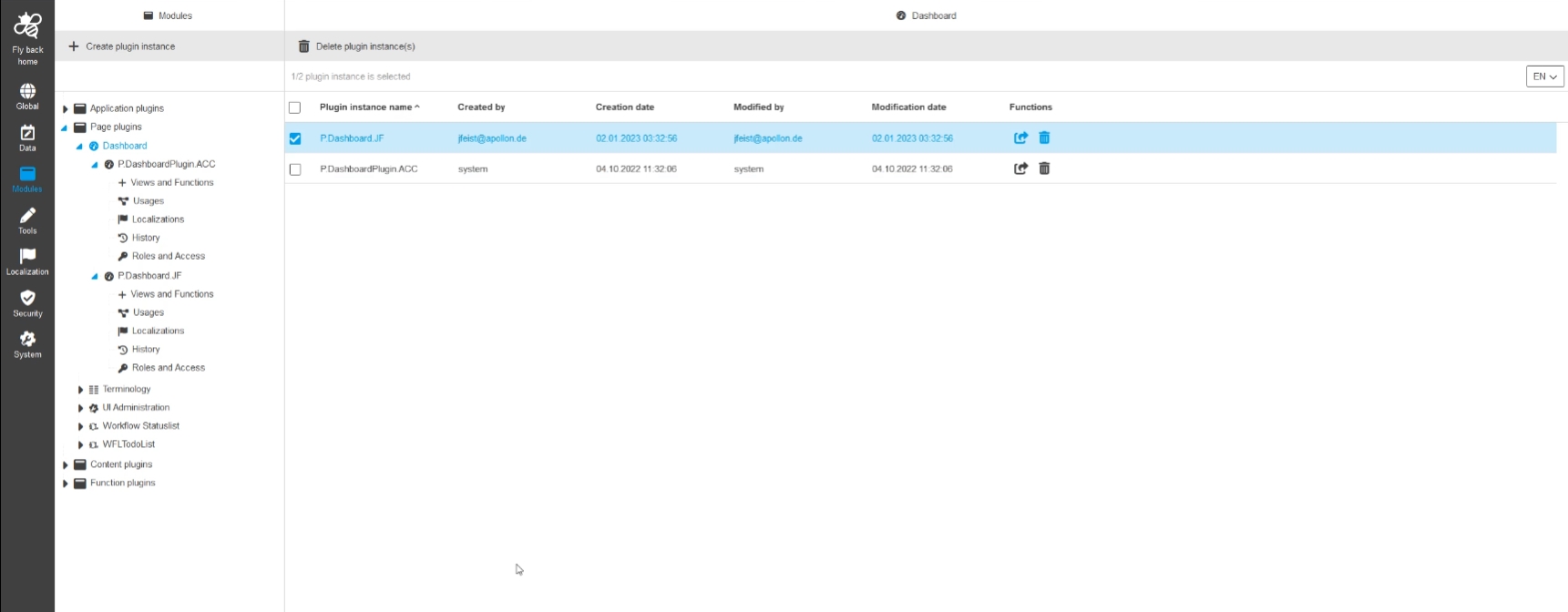Toggle the select-all header checkbox
Viewport: 1568px width, 612px height.
(x=294, y=107)
